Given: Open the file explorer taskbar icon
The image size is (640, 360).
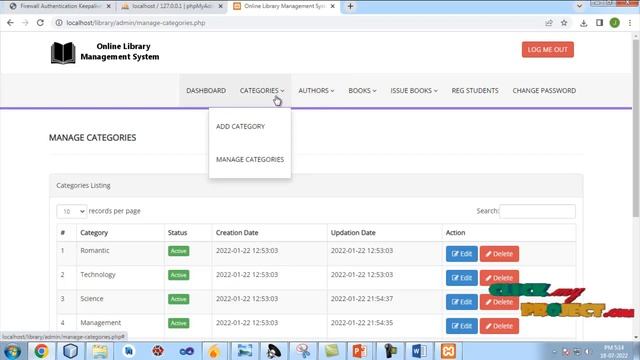Looking at the screenshot, I should point(100,351).
